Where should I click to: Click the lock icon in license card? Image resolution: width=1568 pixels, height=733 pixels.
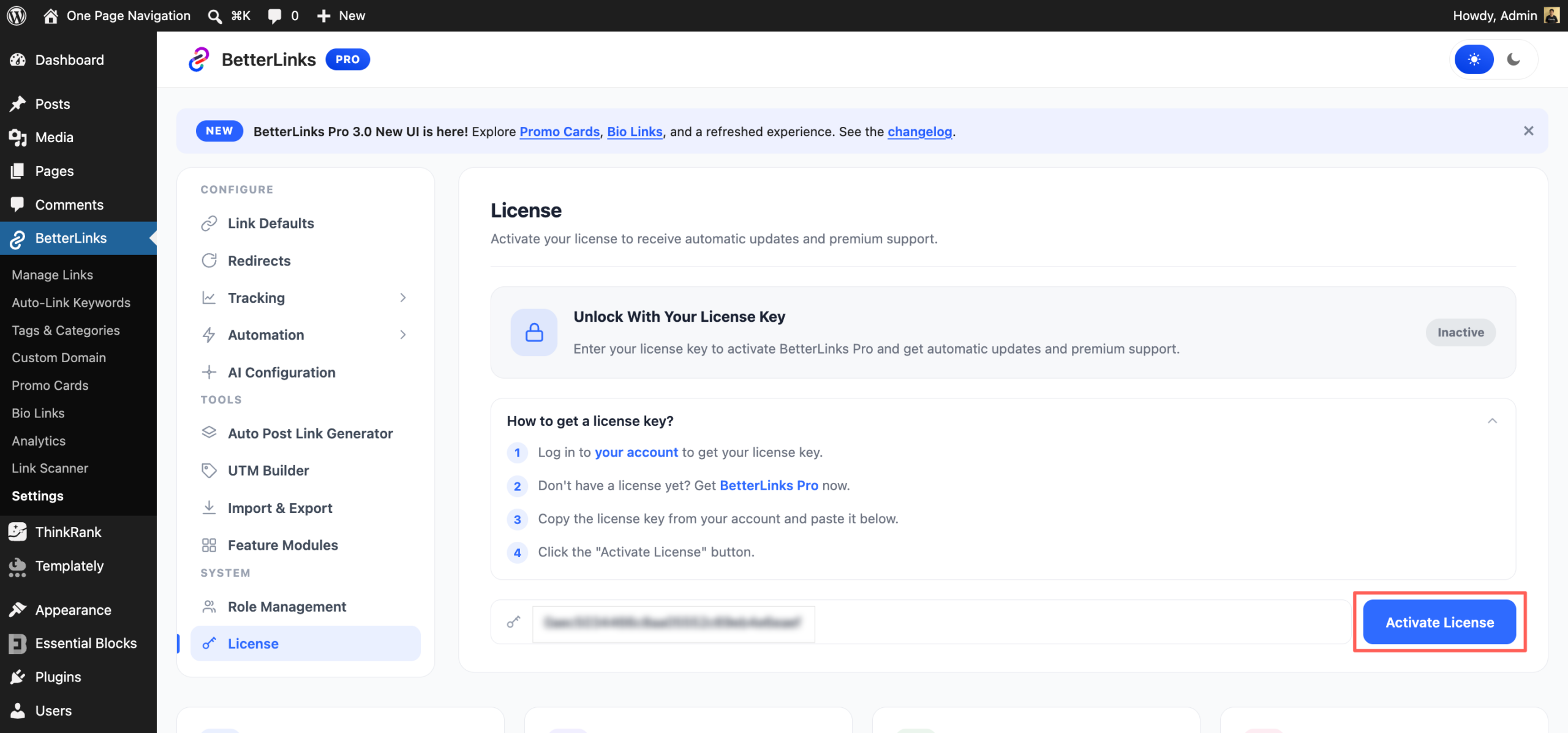tap(534, 332)
